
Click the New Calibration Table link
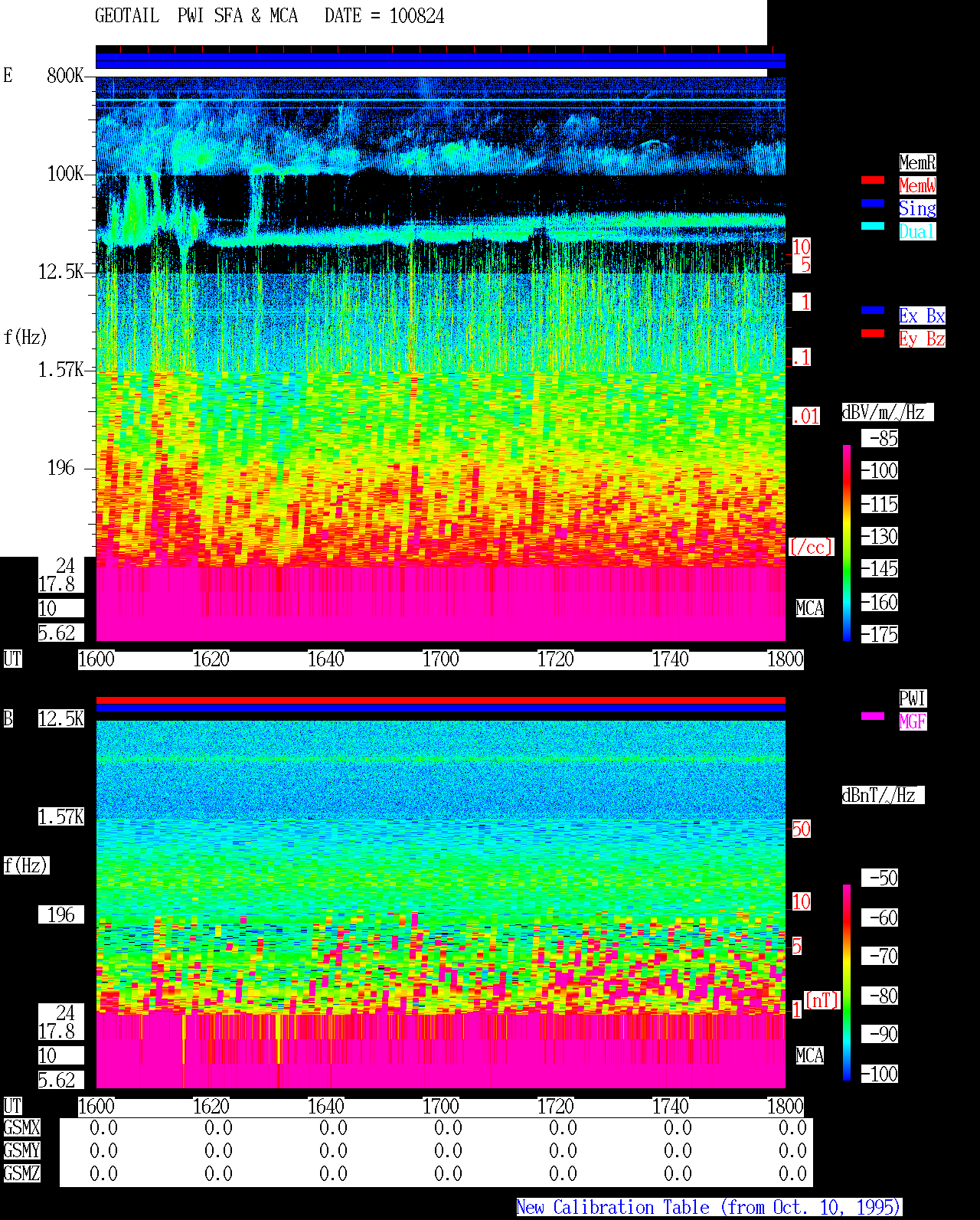[x=709, y=1208]
